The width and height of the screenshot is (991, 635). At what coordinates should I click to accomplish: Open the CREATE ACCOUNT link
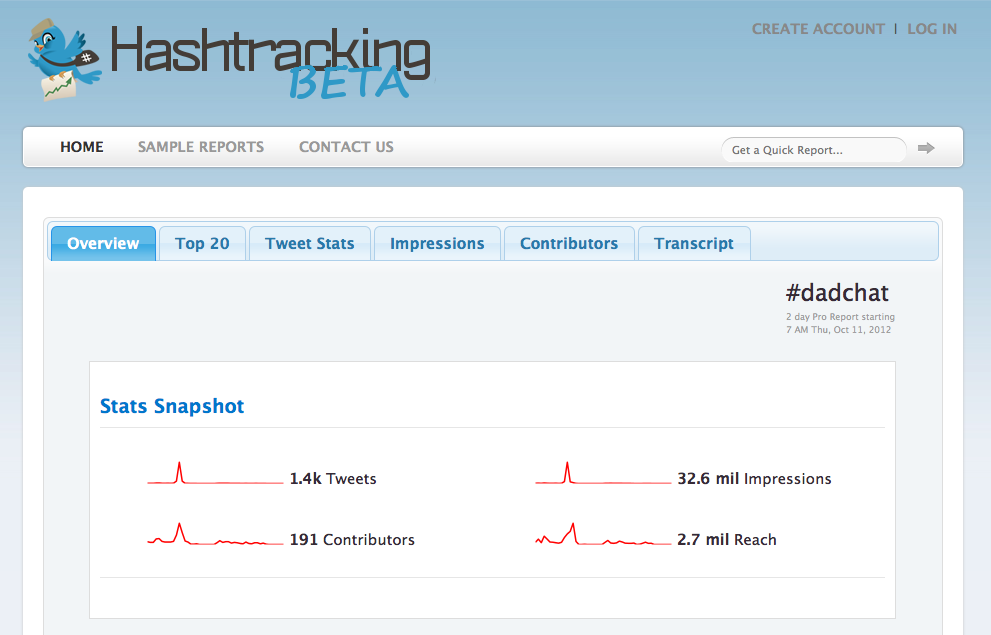tap(818, 29)
